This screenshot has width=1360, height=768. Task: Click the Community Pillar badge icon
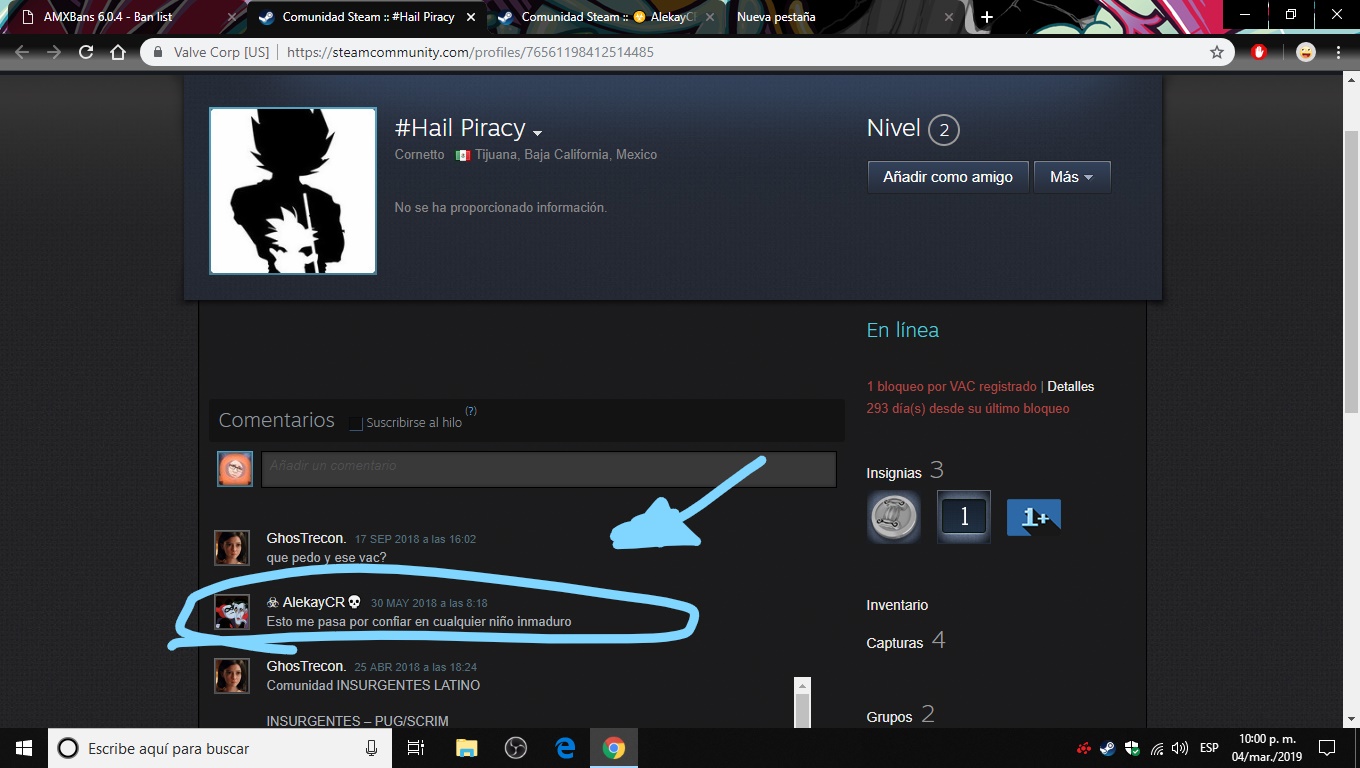click(893, 517)
